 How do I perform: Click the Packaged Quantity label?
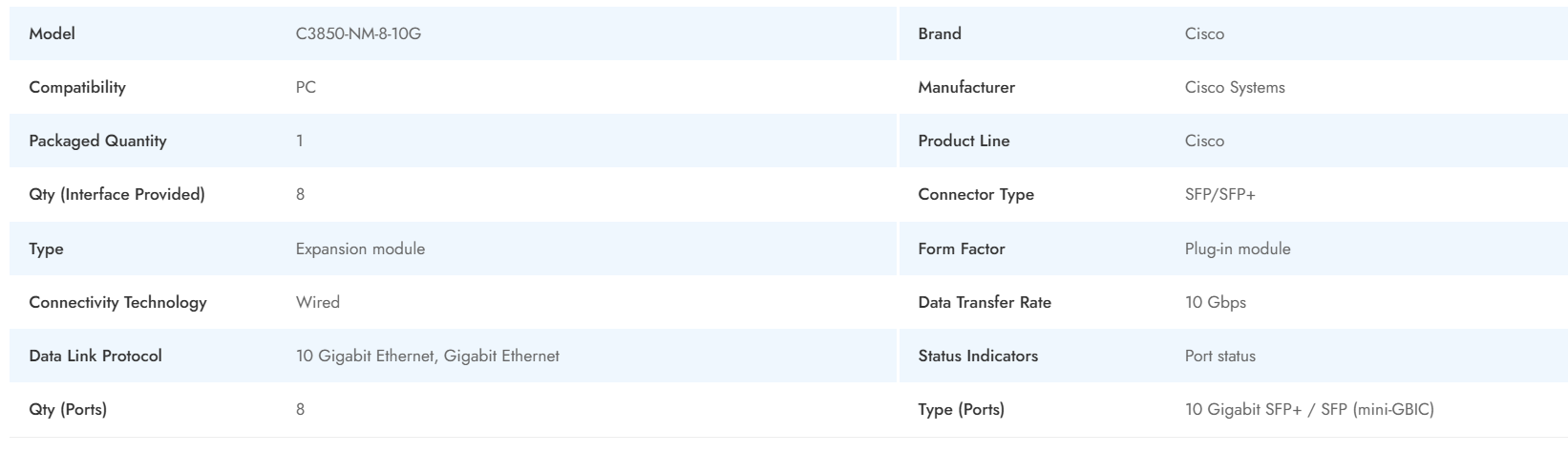(x=97, y=141)
